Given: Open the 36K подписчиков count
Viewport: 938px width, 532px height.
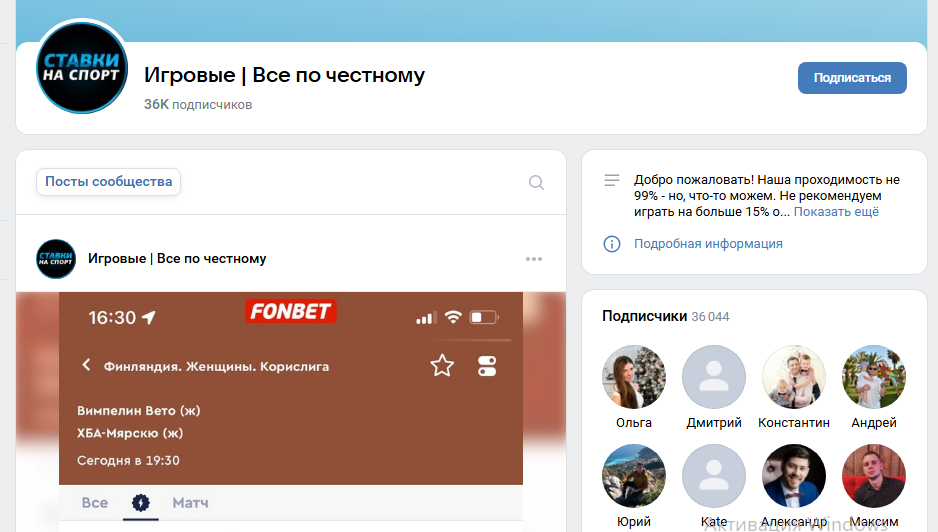Looking at the screenshot, I should click(x=198, y=105).
